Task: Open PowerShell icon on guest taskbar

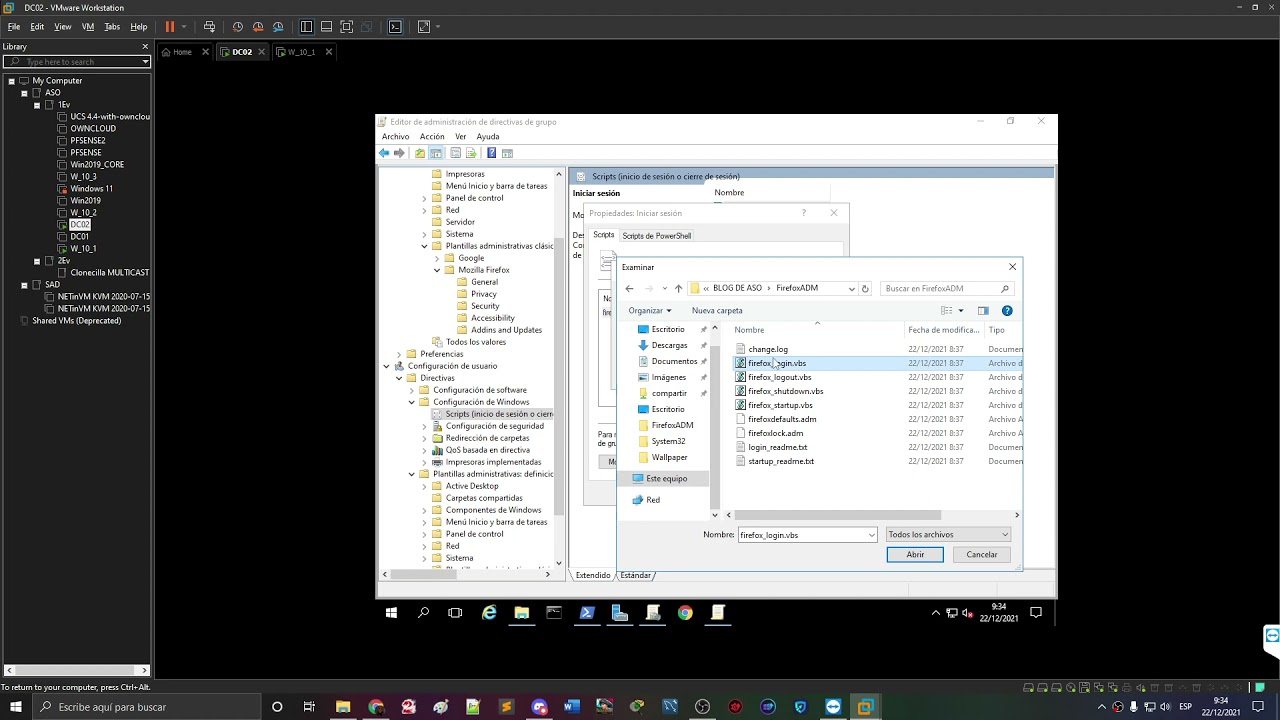Action: [587, 613]
